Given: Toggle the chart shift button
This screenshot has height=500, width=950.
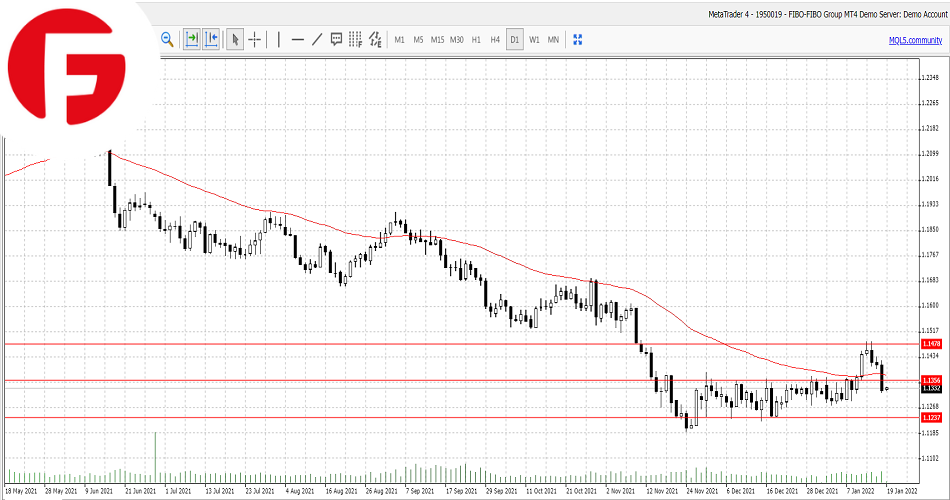Looking at the screenshot, I should (211, 39).
